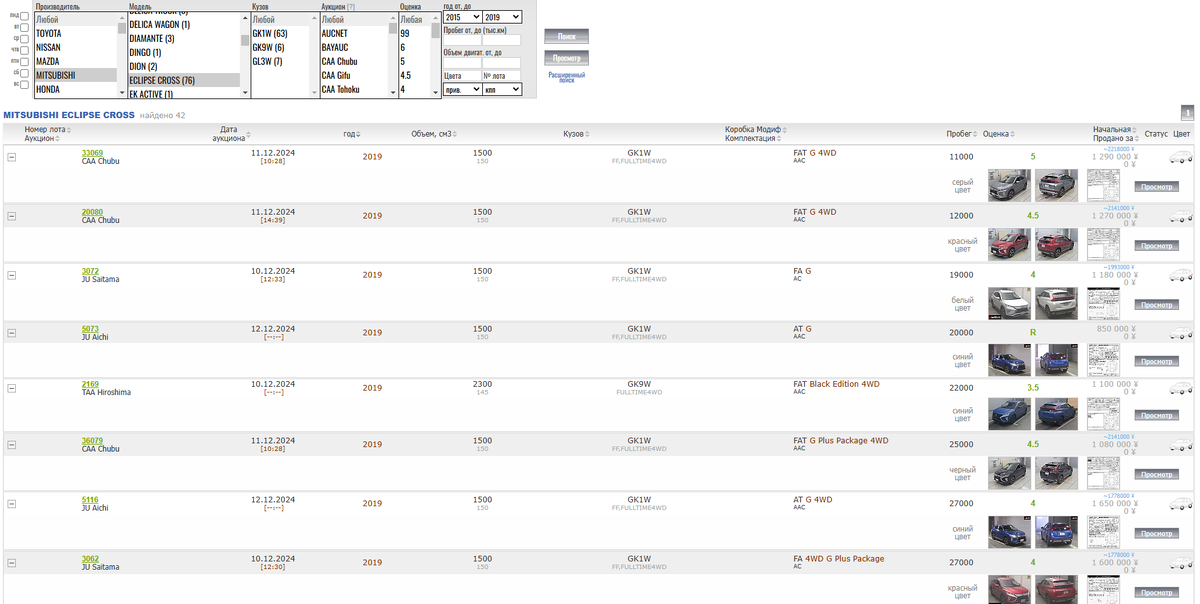Collapse row of lot 33069 with minus
The height and width of the screenshot is (604, 1200).
[x=12, y=157]
